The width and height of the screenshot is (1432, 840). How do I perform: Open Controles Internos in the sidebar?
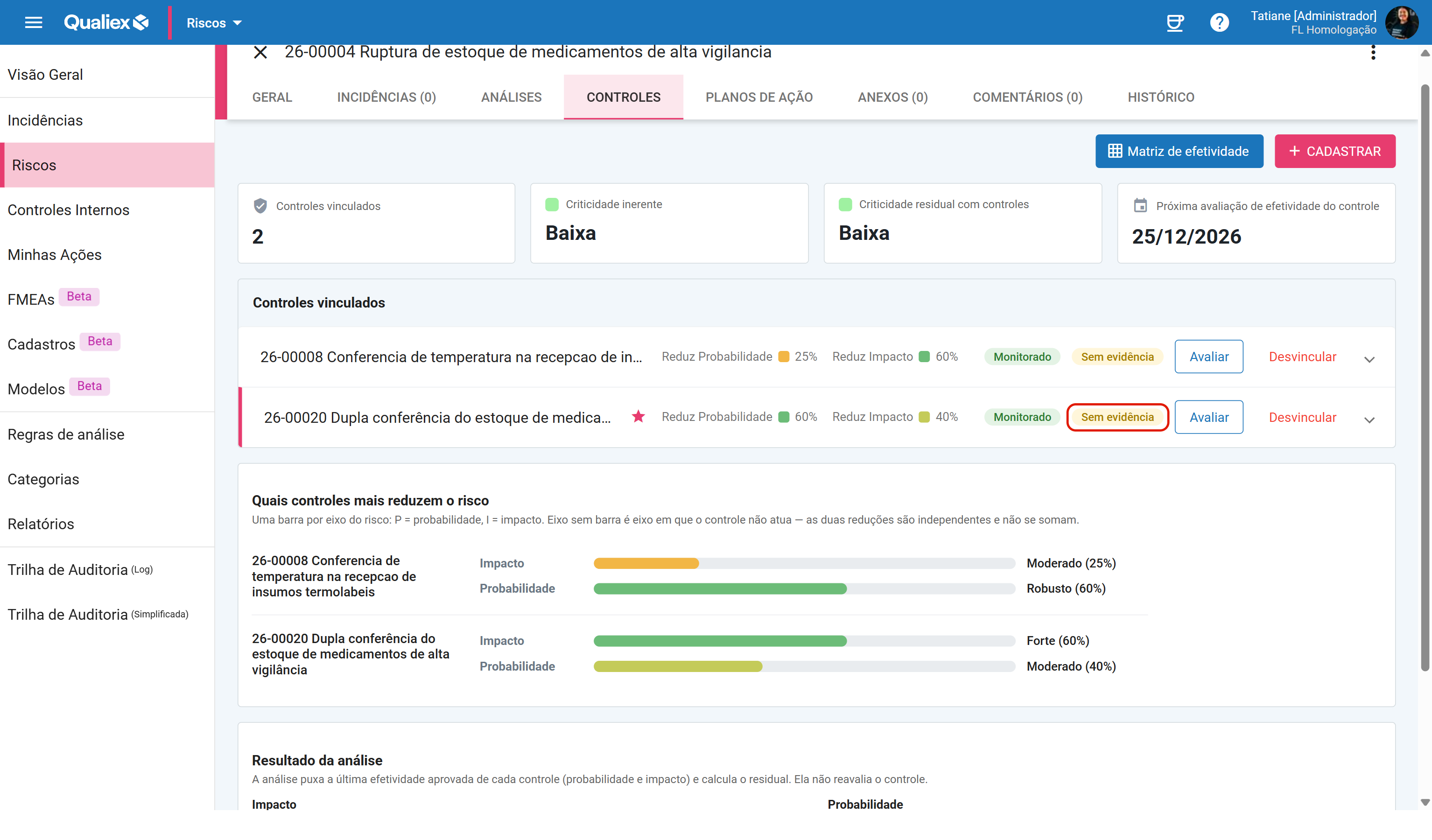tap(107, 210)
